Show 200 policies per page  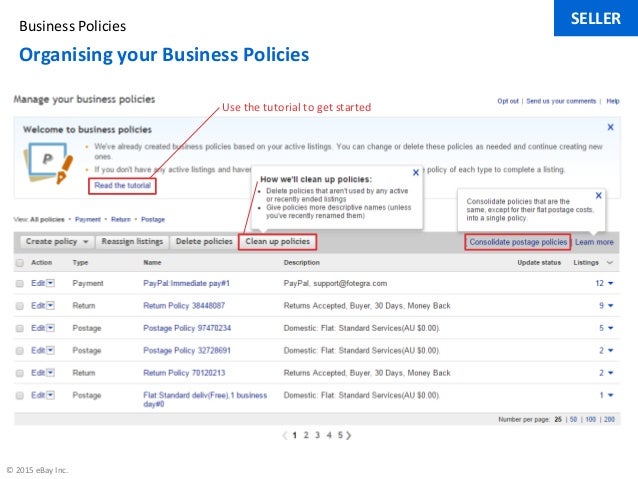tap(609, 419)
